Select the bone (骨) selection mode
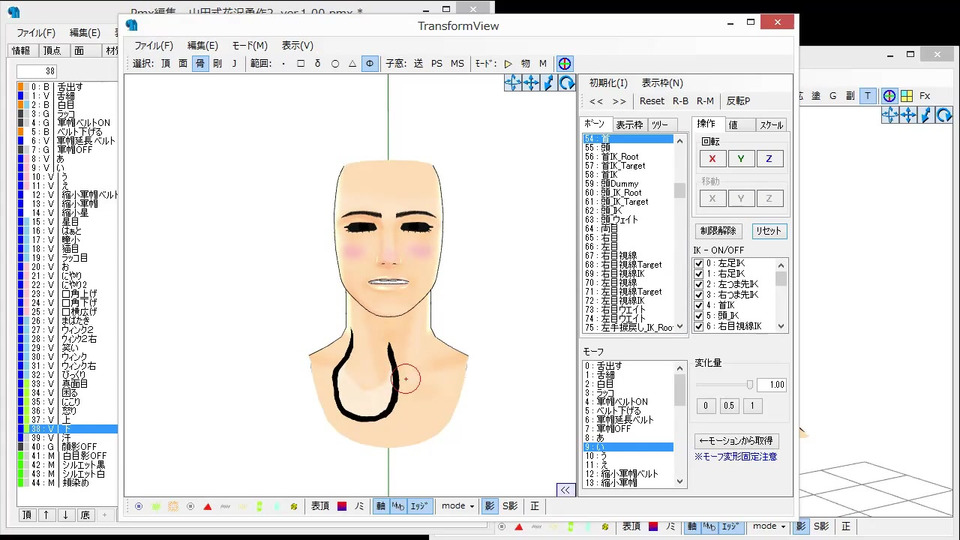The image size is (960, 540). (x=200, y=63)
